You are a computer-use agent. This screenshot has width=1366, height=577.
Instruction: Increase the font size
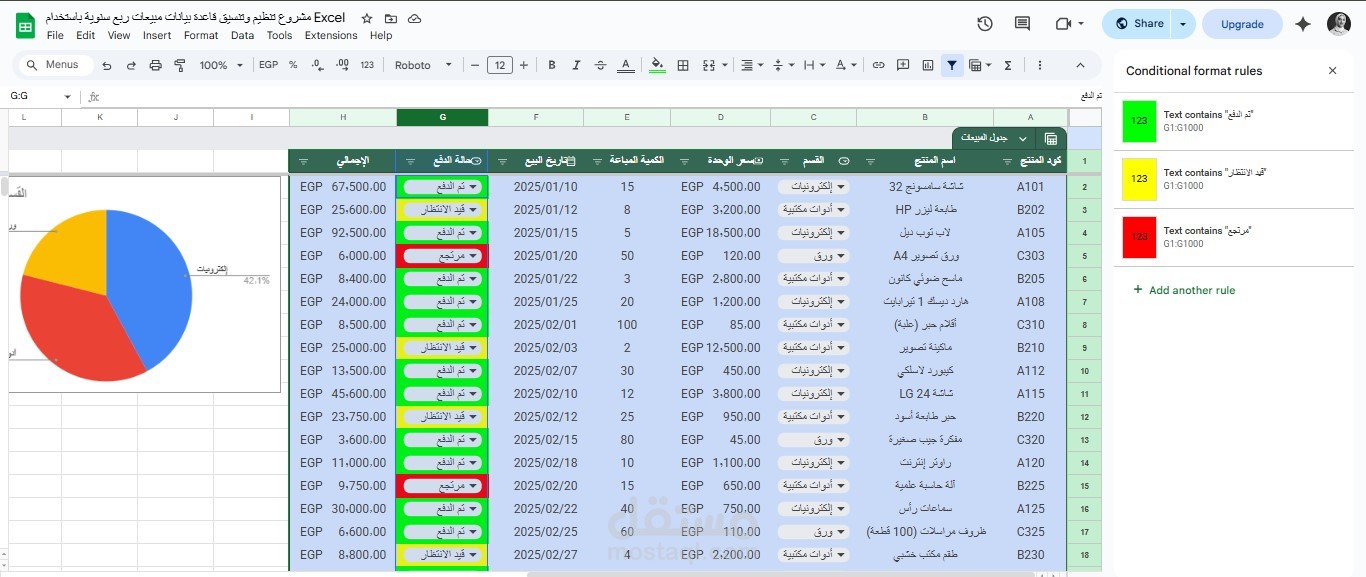click(524, 65)
